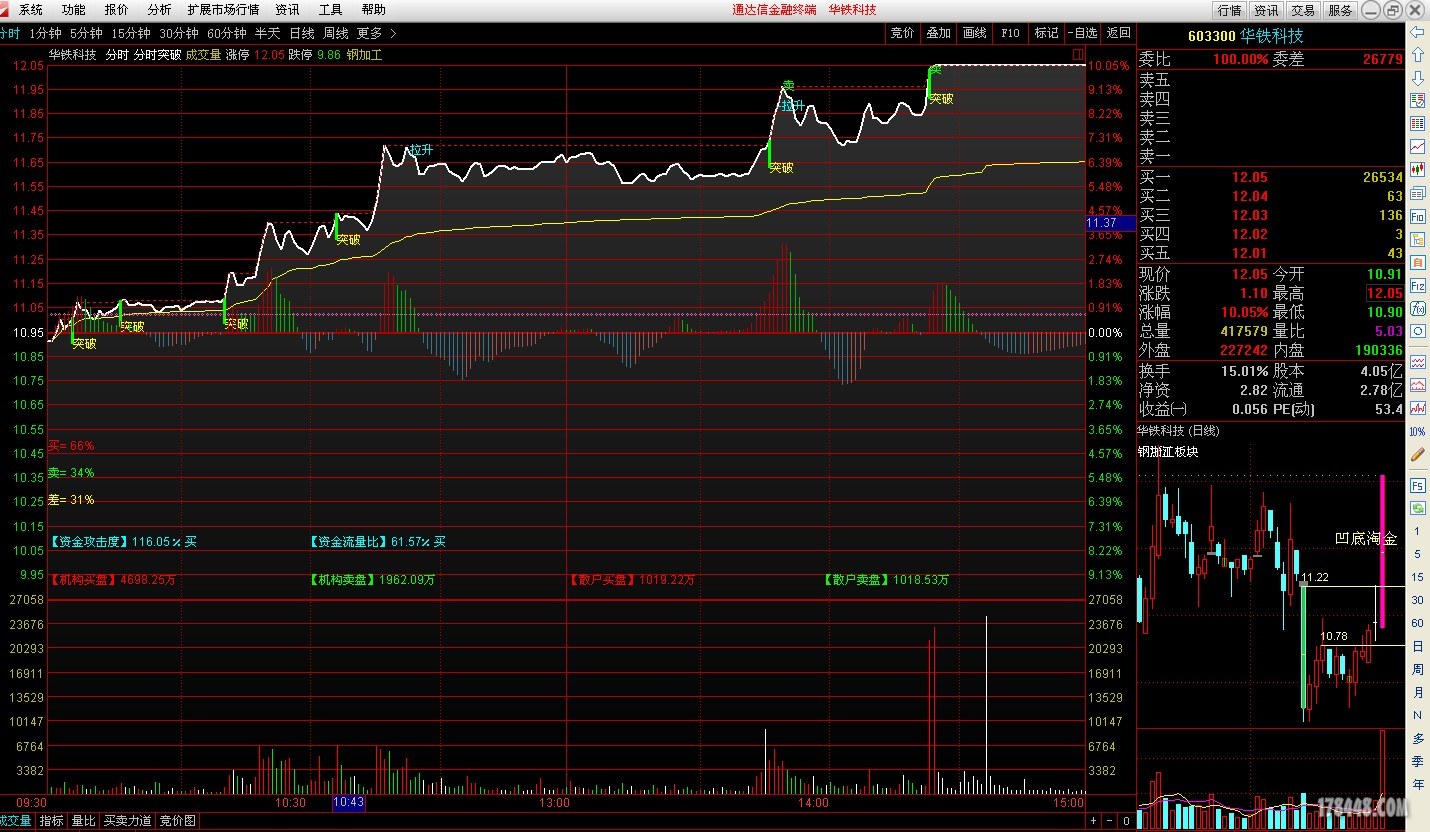Switch to the 1分钟 period tab
1430x832 pixels.
coord(45,33)
